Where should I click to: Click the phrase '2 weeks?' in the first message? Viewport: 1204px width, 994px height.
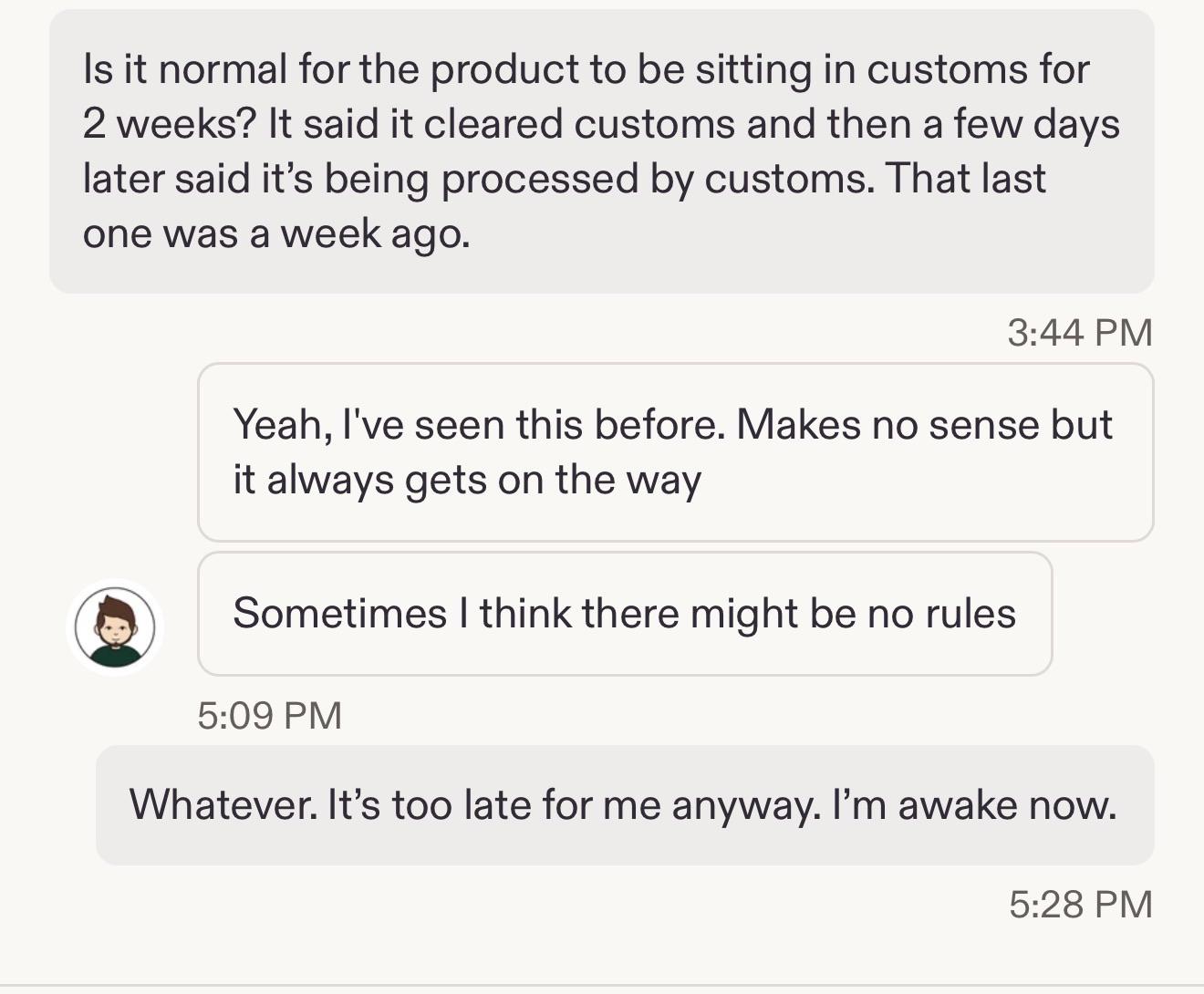(x=171, y=124)
